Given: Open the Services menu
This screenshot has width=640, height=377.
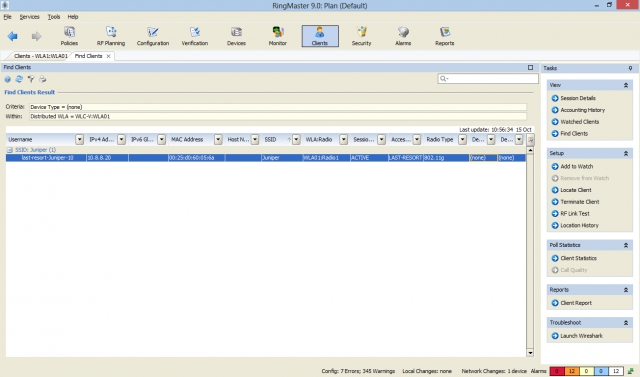Looking at the screenshot, I should click(x=29, y=17).
